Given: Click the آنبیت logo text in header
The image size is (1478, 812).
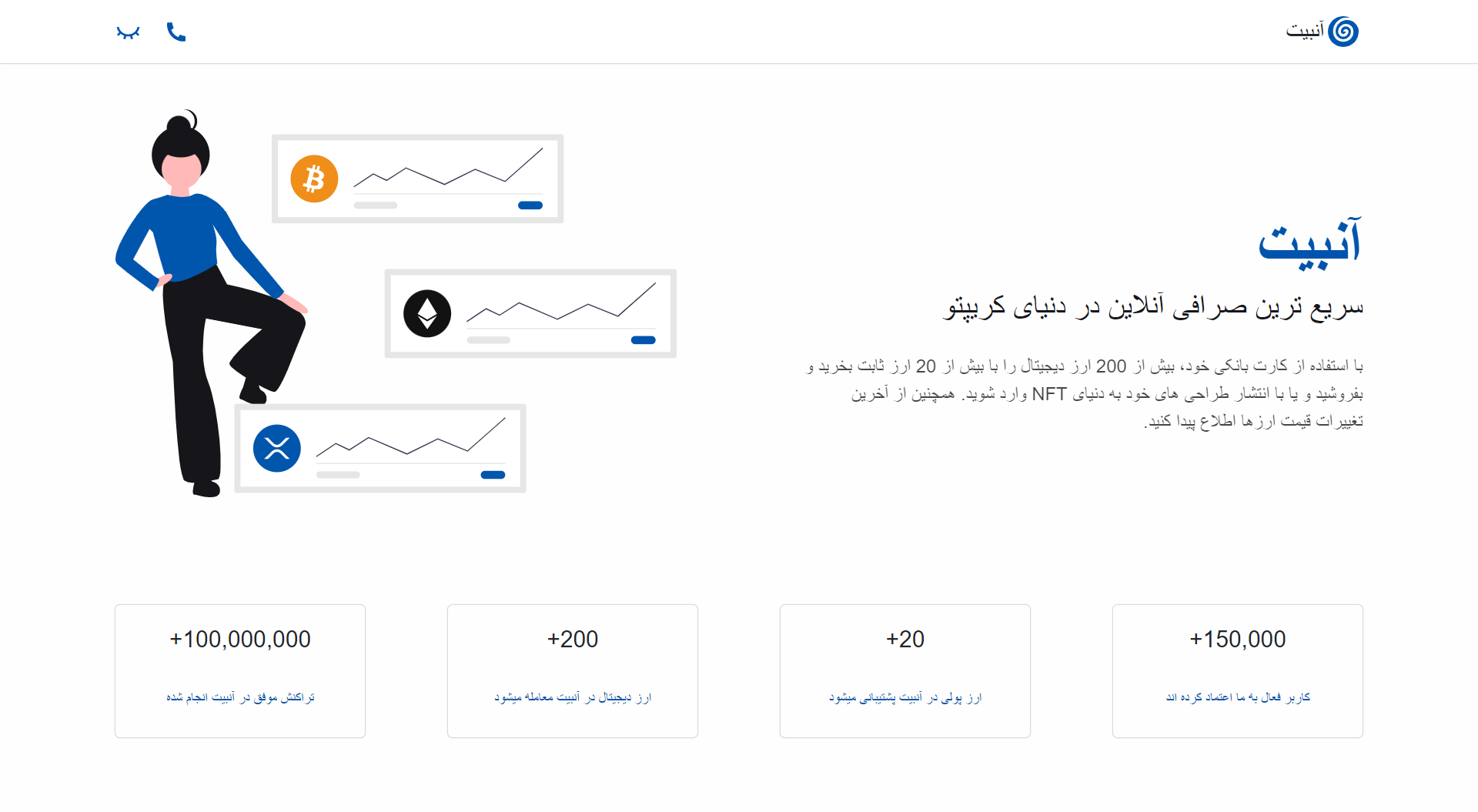Looking at the screenshot, I should click(x=1305, y=31).
